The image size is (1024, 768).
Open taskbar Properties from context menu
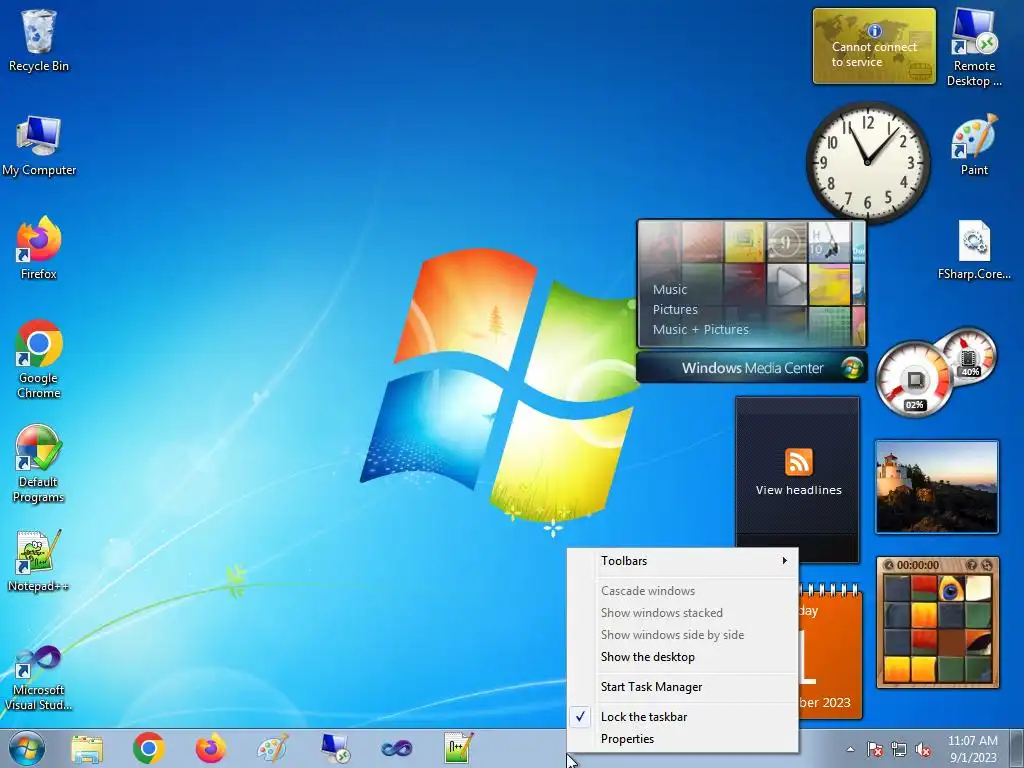(682, 739)
